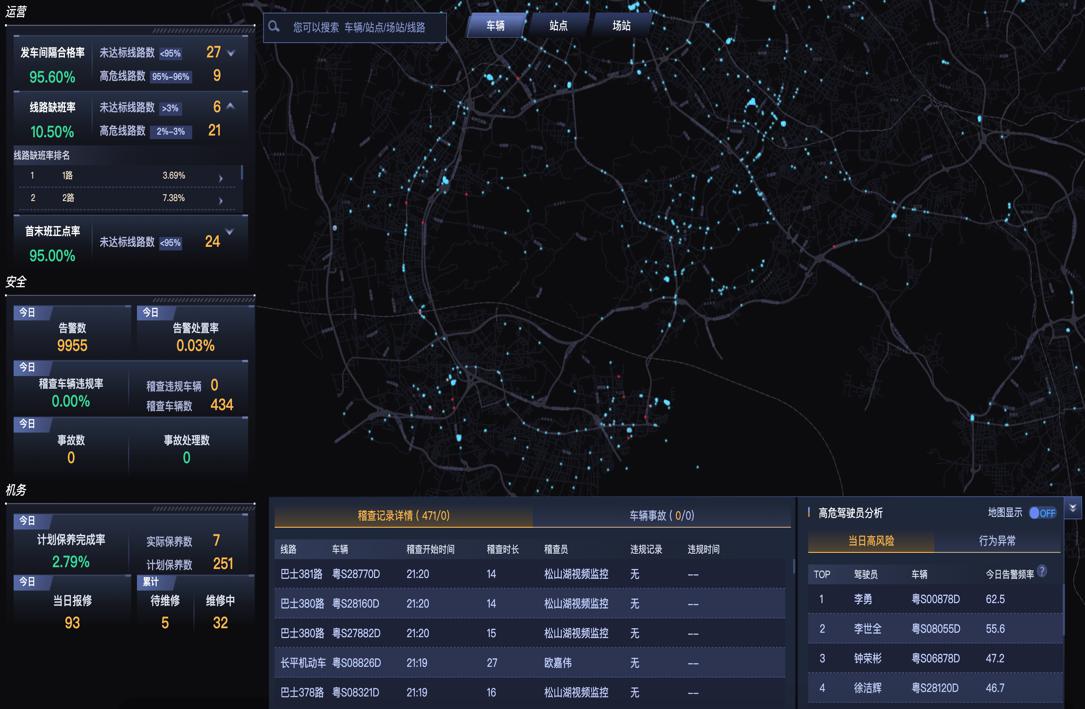Toggle the 地图显示 OFF switch
Screen dimensions: 1085x709
(1042, 513)
